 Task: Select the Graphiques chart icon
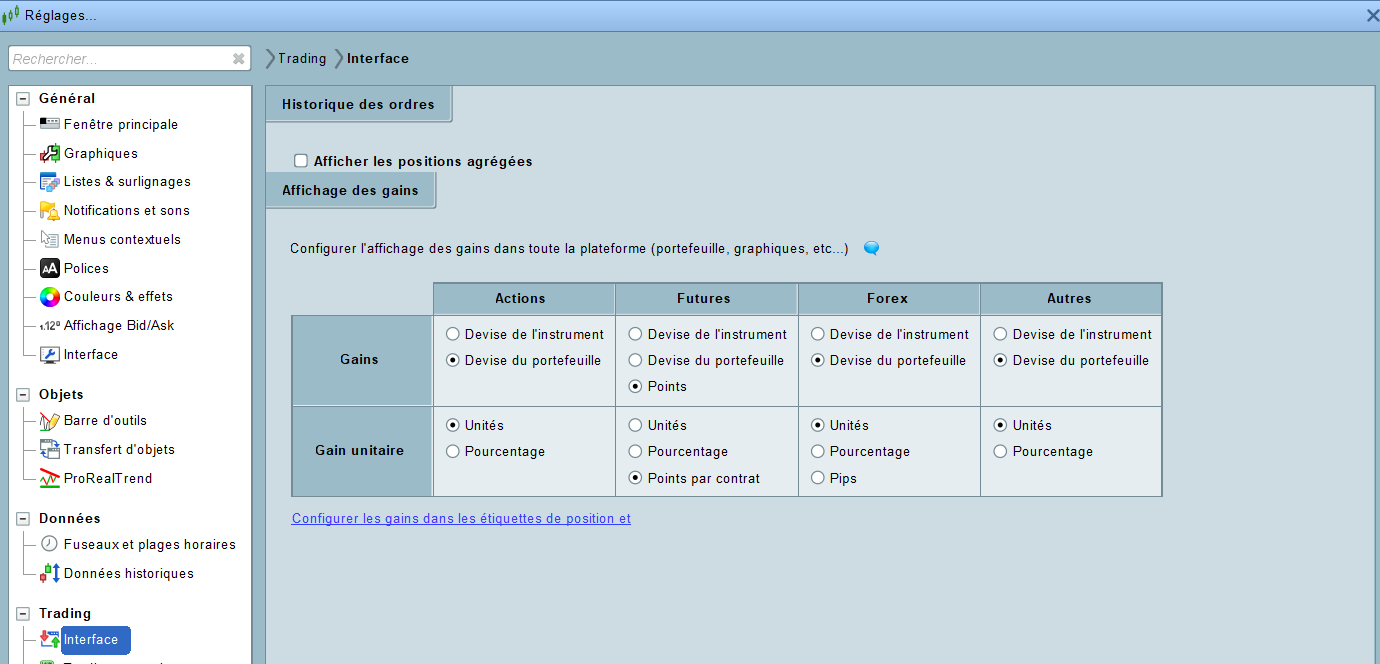click(x=49, y=153)
